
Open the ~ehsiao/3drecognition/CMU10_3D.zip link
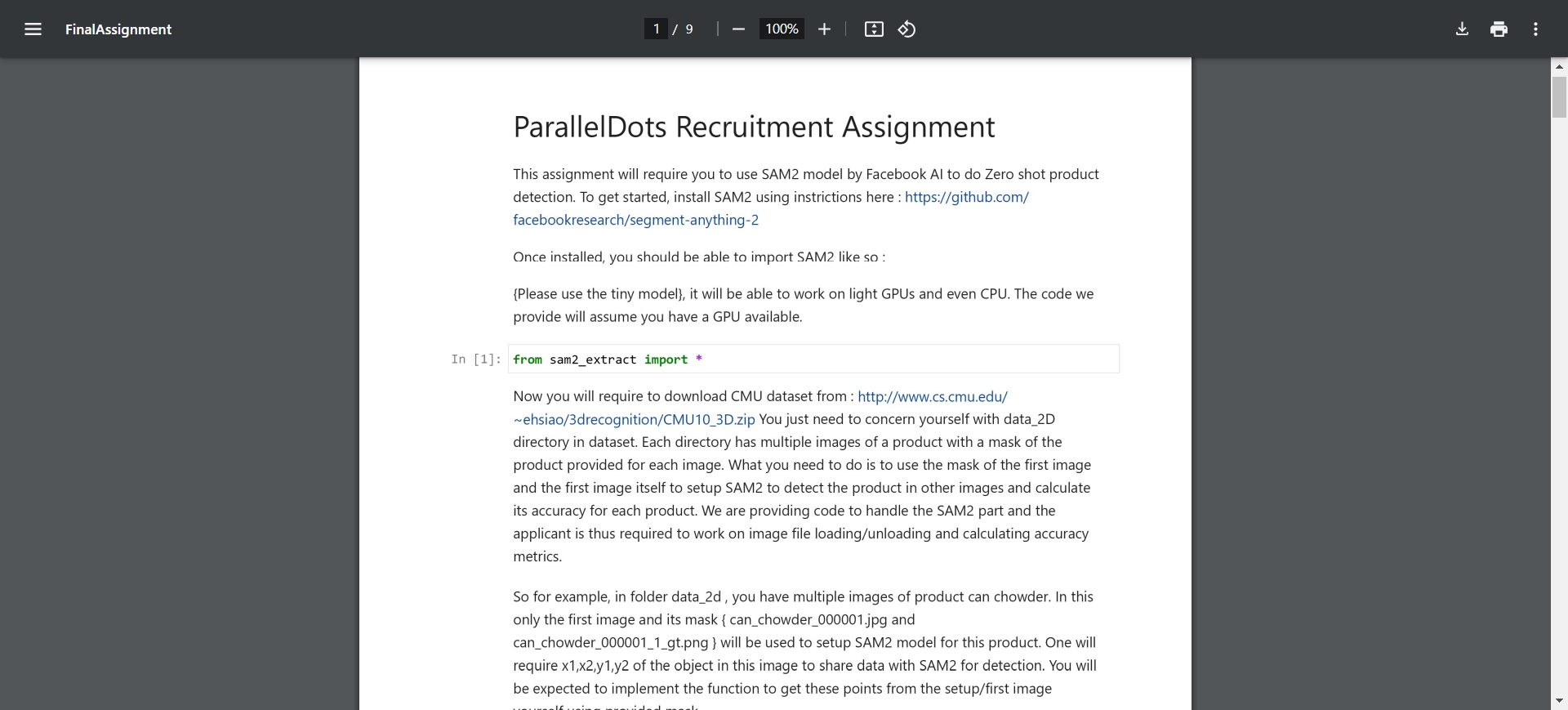pyautogui.click(x=634, y=419)
